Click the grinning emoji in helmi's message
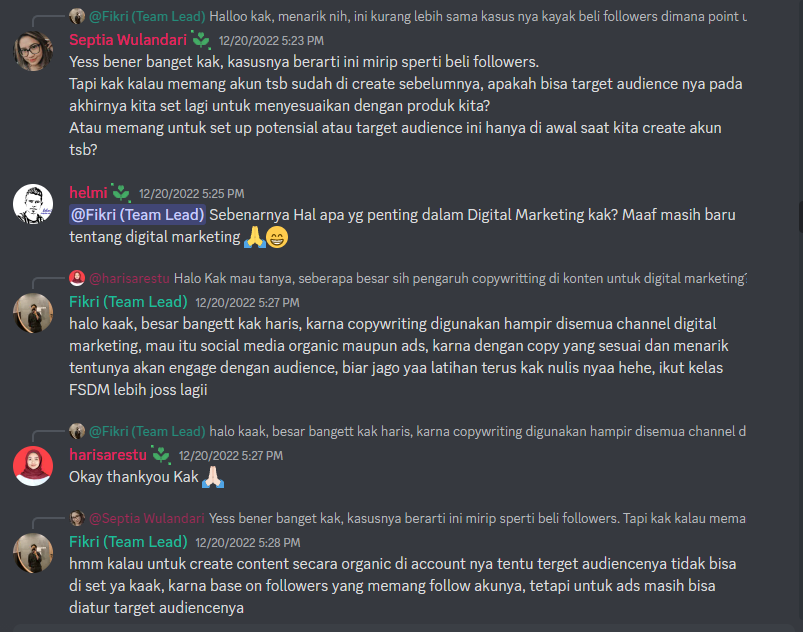 [x=277, y=237]
